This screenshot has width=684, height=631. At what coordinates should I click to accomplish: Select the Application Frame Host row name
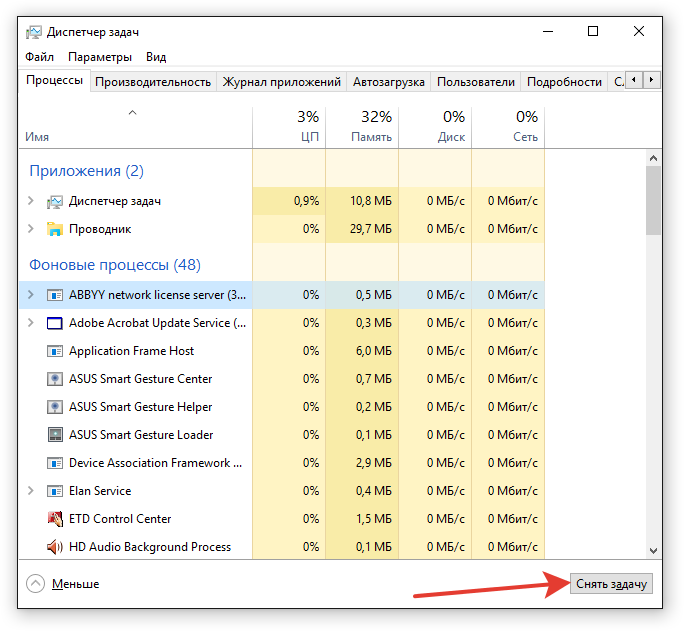click(x=131, y=351)
